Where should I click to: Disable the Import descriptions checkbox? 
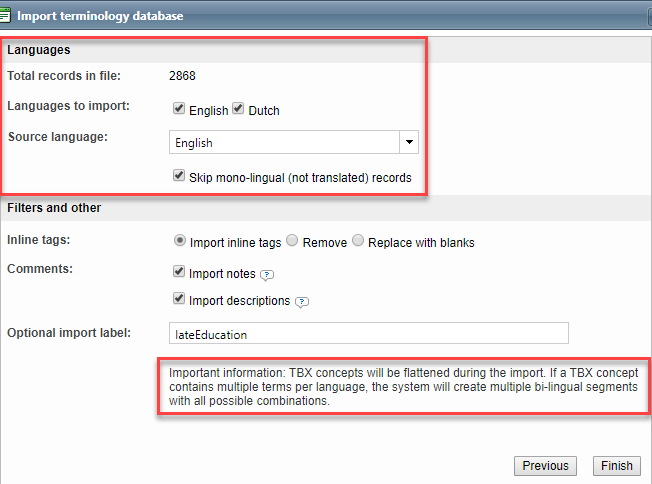point(179,300)
